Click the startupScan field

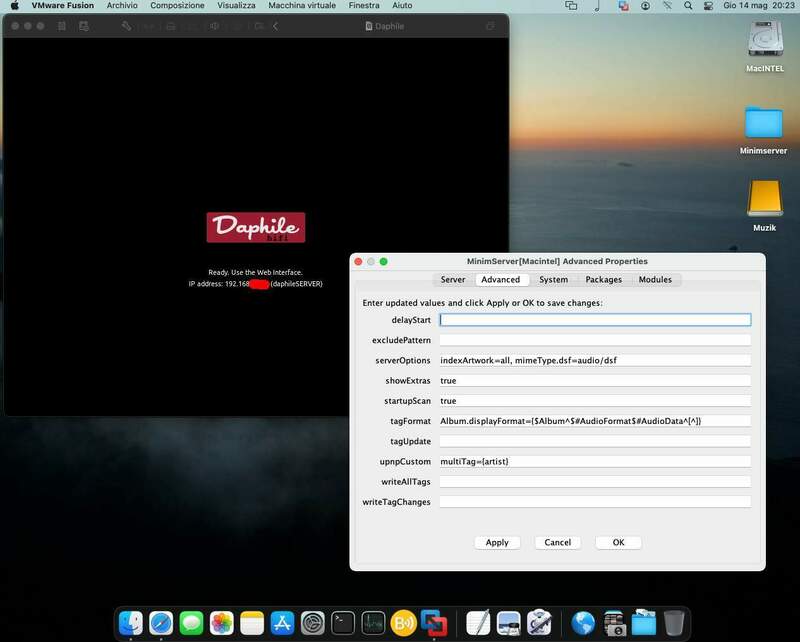click(595, 401)
